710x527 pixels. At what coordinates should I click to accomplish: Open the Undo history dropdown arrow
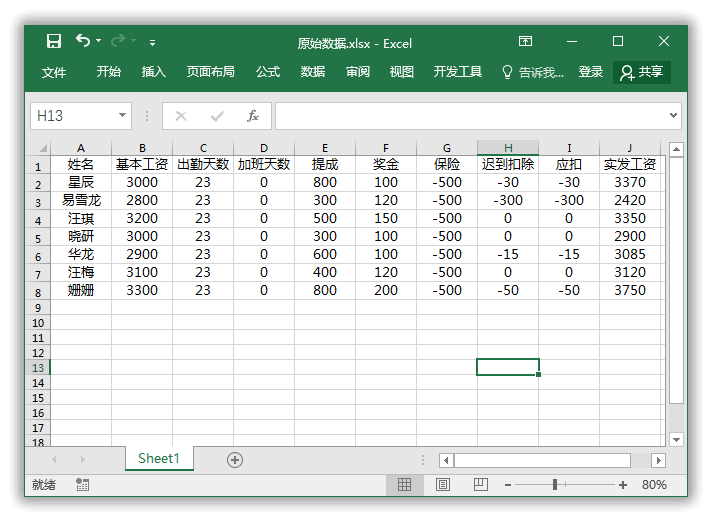pyautogui.click(x=98, y=41)
